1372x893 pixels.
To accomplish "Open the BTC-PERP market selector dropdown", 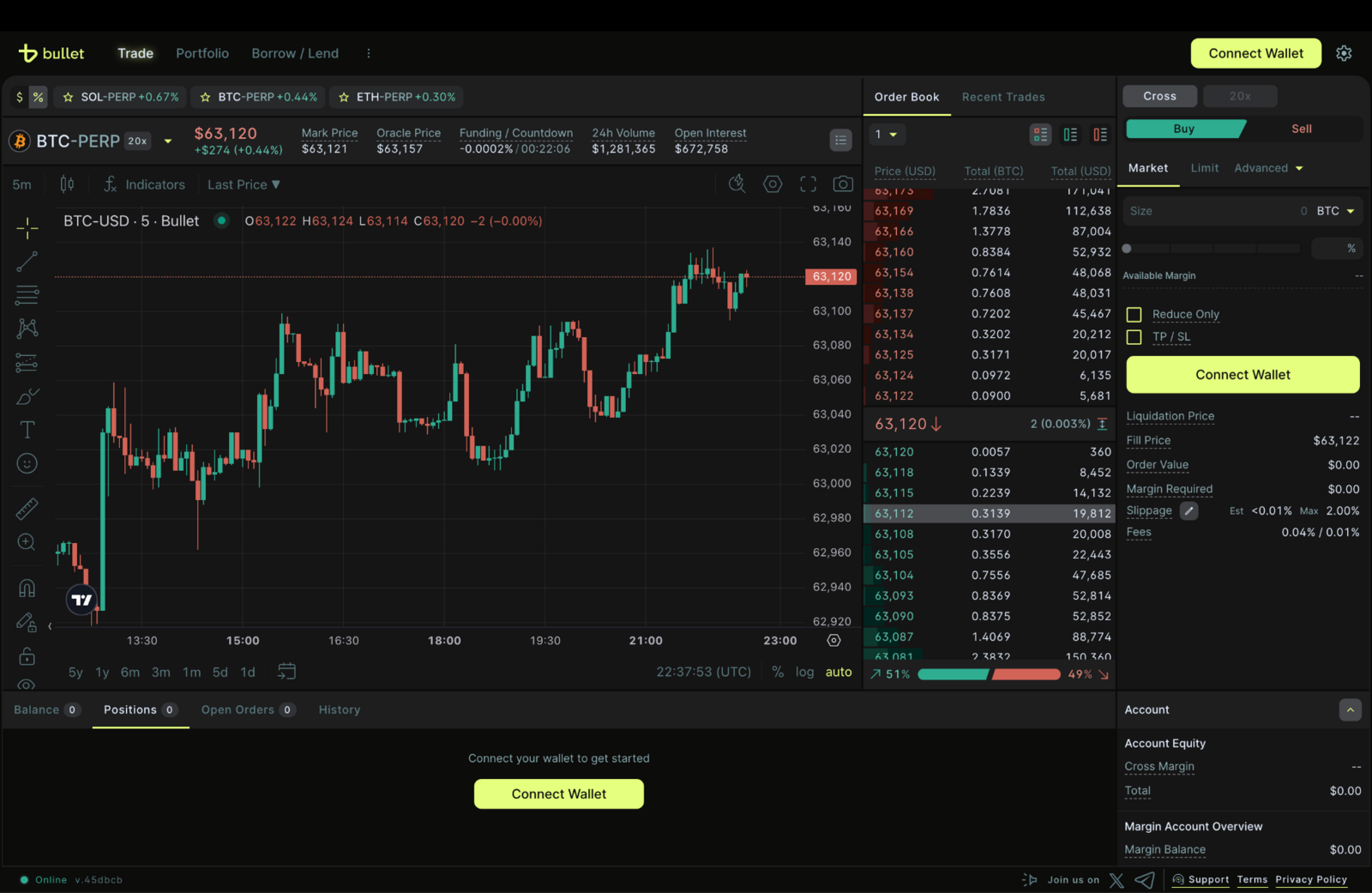I will click(168, 141).
